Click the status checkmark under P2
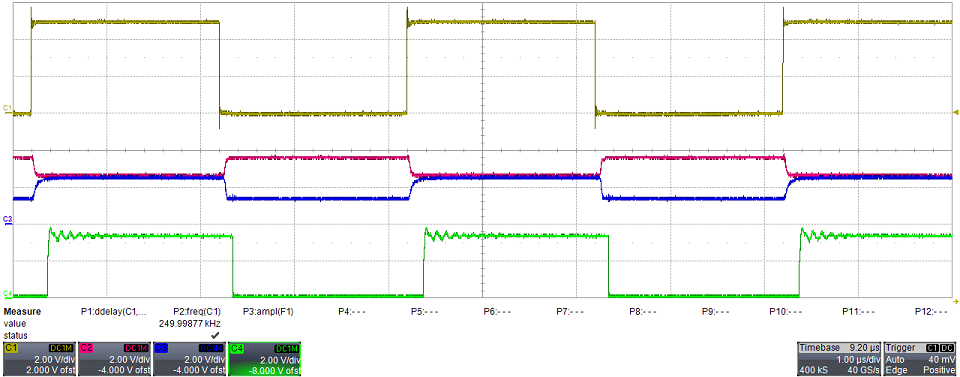Viewport: 960px width, 377px height. [x=215, y=335]
